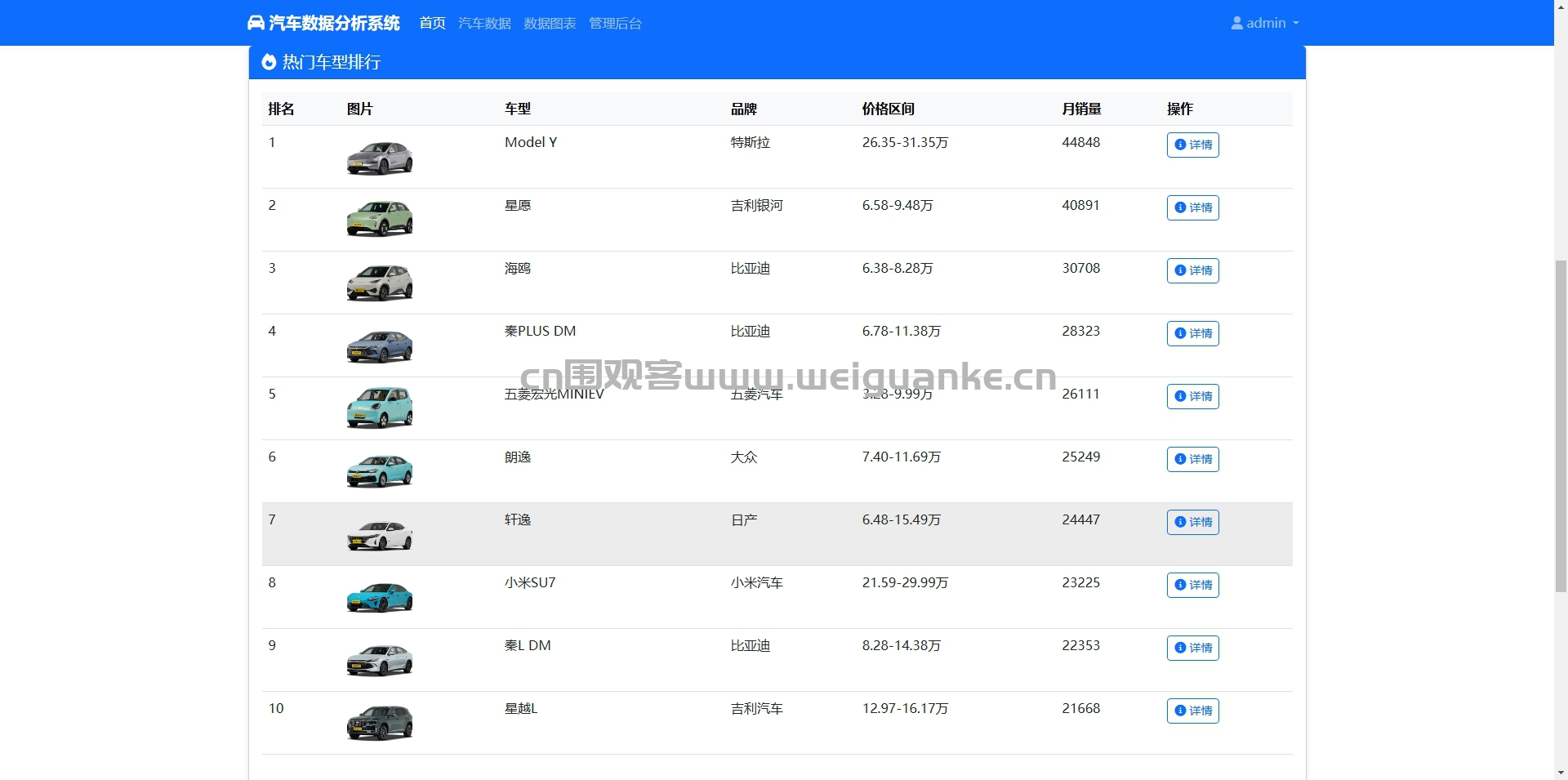1568x780 pixels.
Task: Click the 秦PLUS DM car thumbnail
Action: coord(380,345)
